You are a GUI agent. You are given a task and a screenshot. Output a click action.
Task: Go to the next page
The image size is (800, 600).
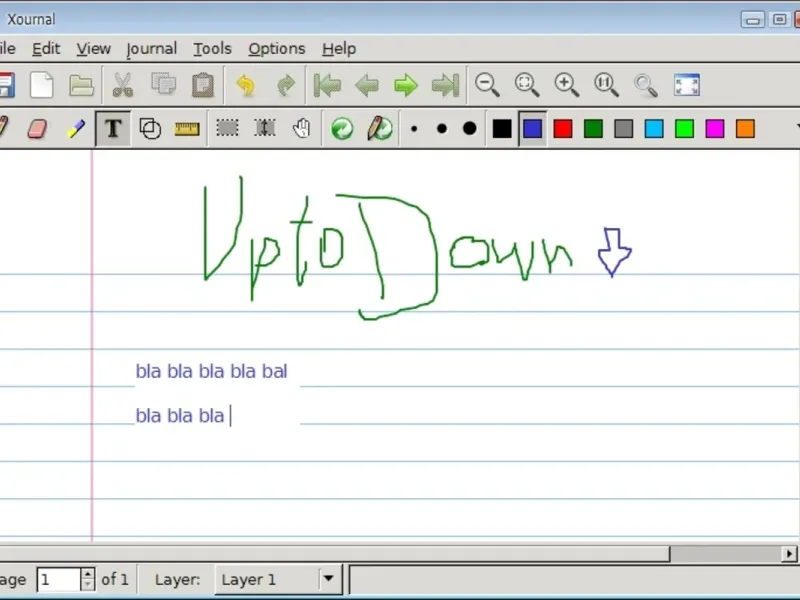[406, 85]
